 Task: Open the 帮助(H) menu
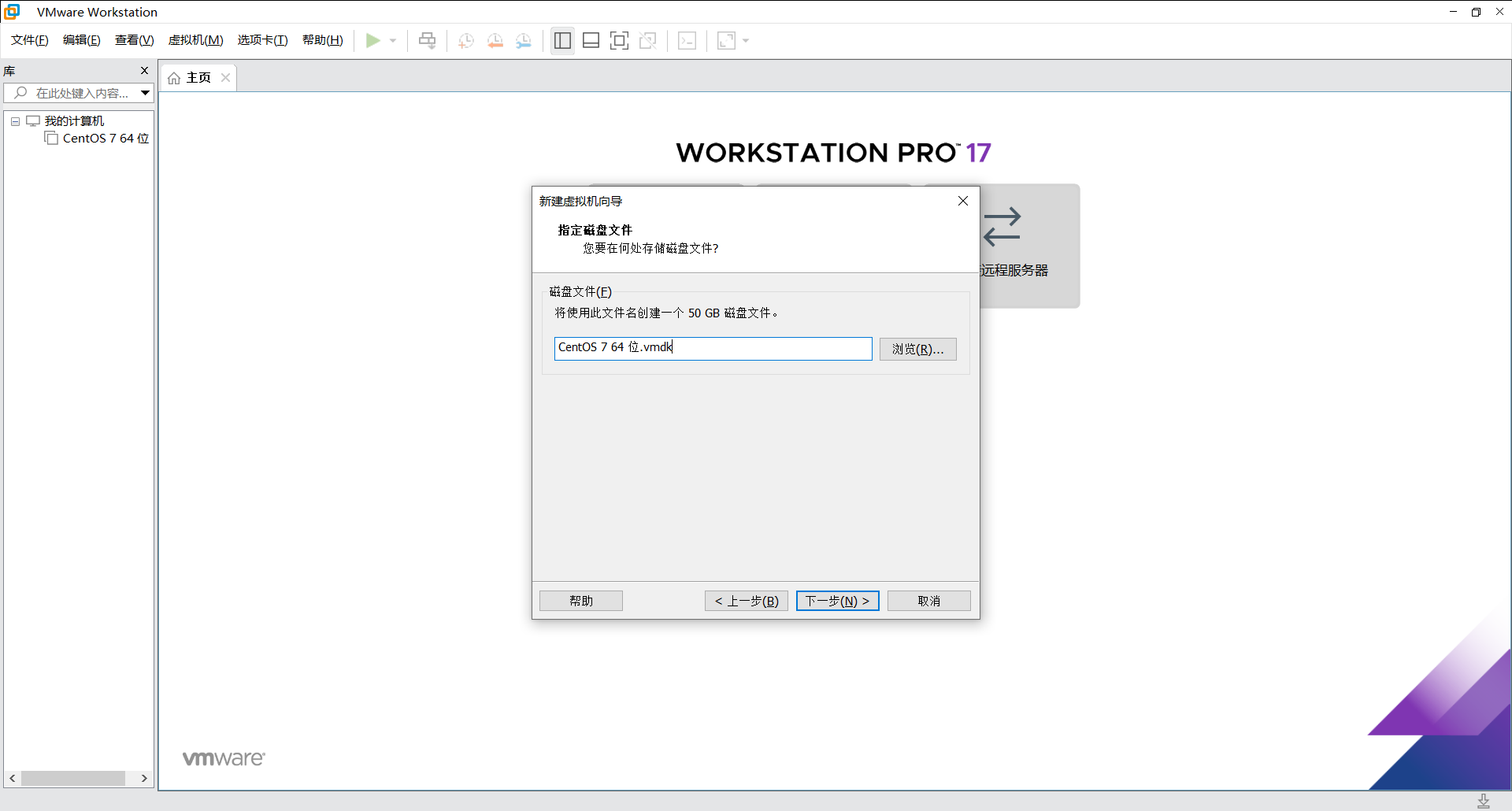point(323,40)
